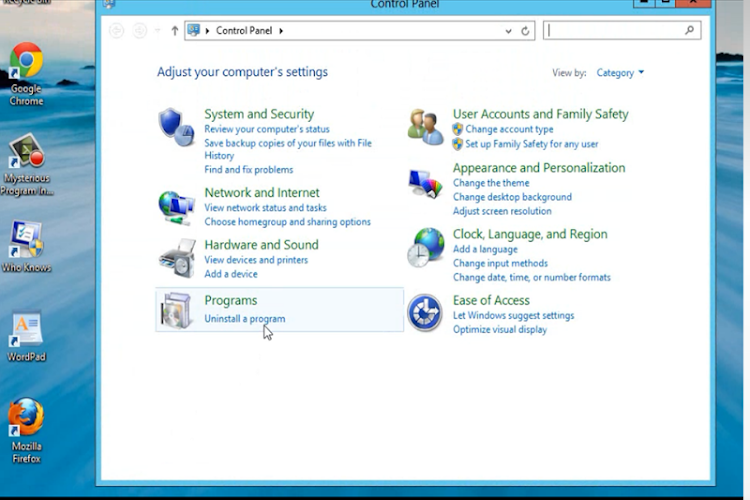Click Change account type link text
The height and width of the screenshot is (500, 750).
509,129
